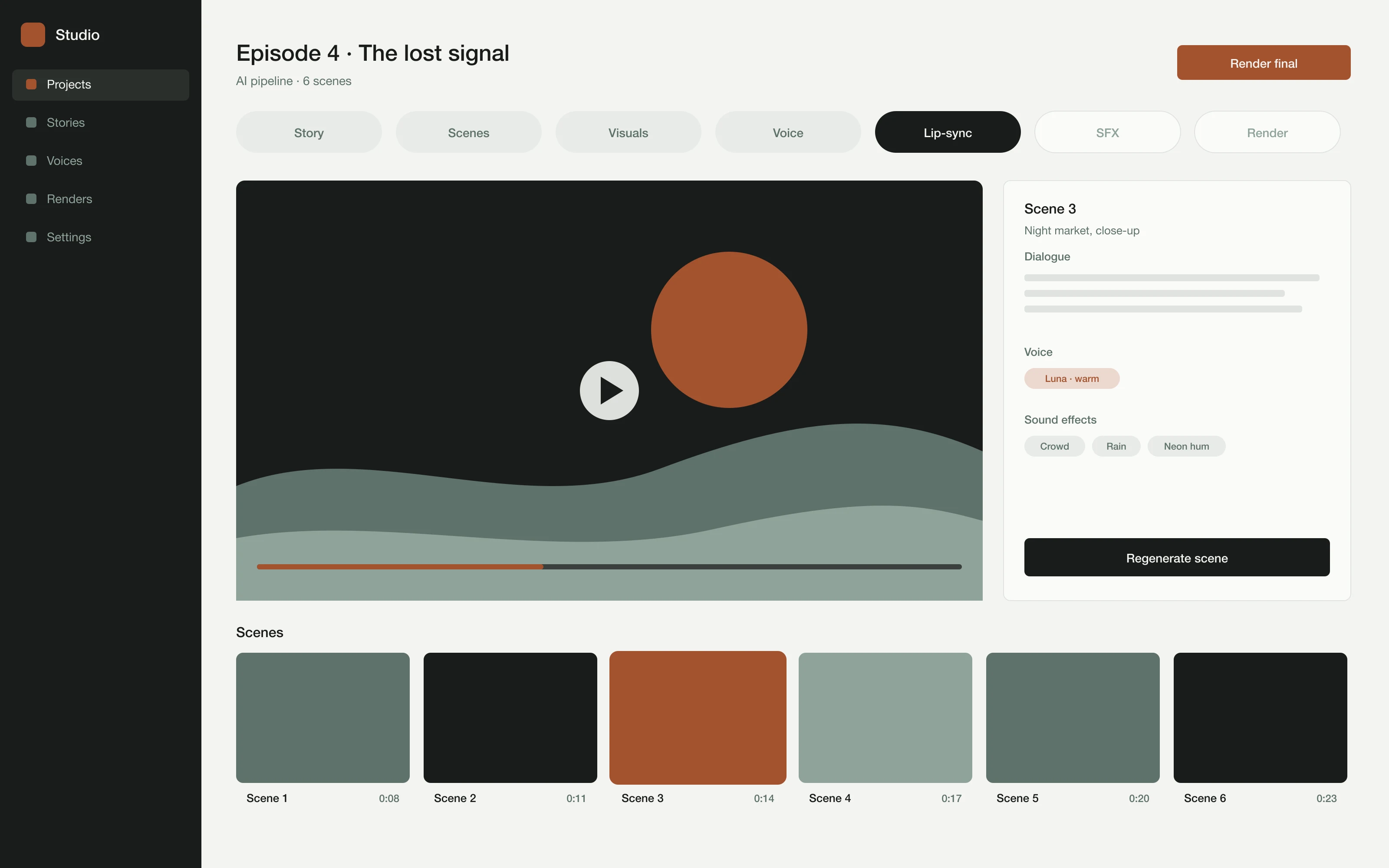Click the Rain sound effect chip
Screen dimensions: 1389x868
[1116, 446]
